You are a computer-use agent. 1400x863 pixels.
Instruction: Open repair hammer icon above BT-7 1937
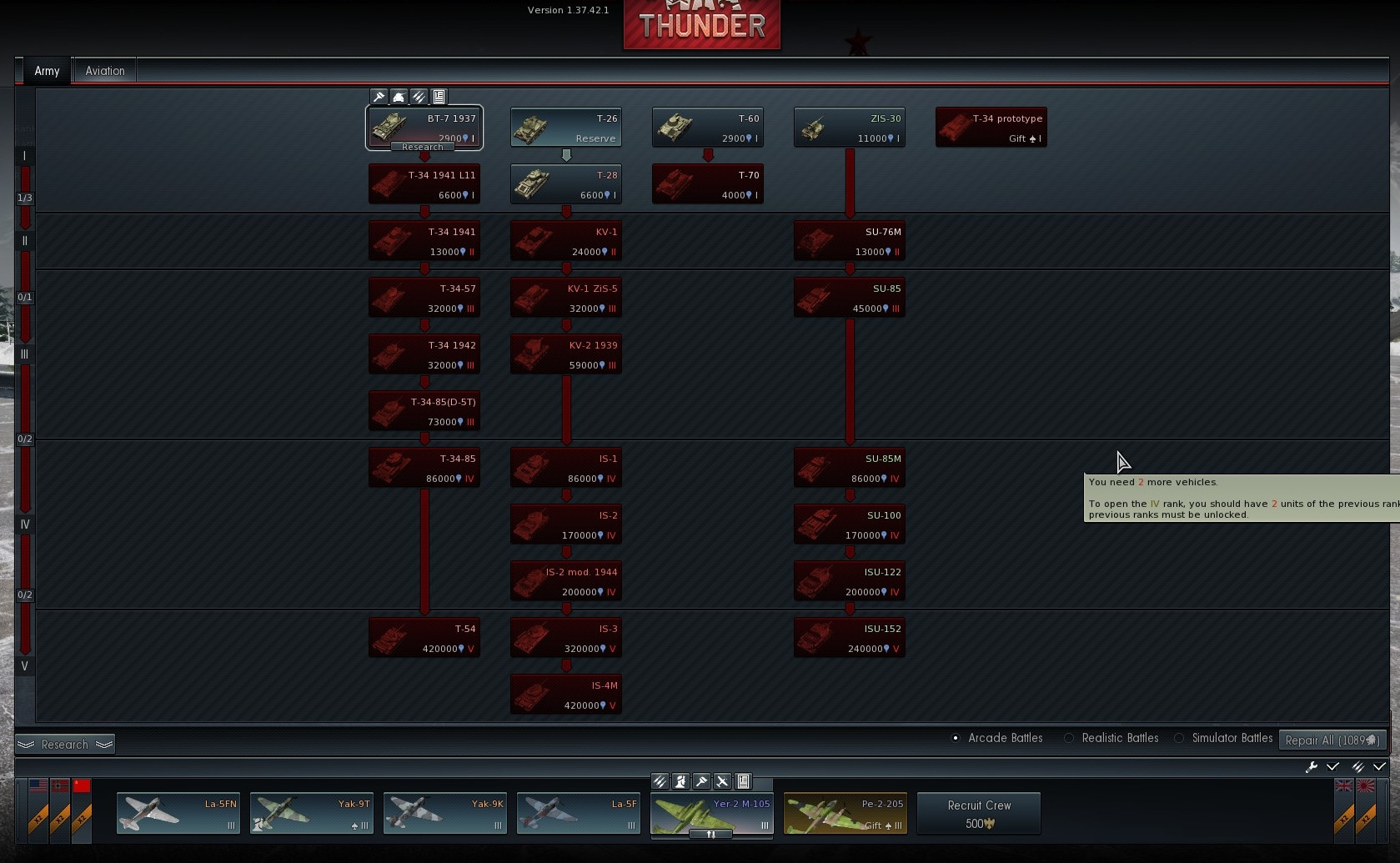tap(379, 97)
